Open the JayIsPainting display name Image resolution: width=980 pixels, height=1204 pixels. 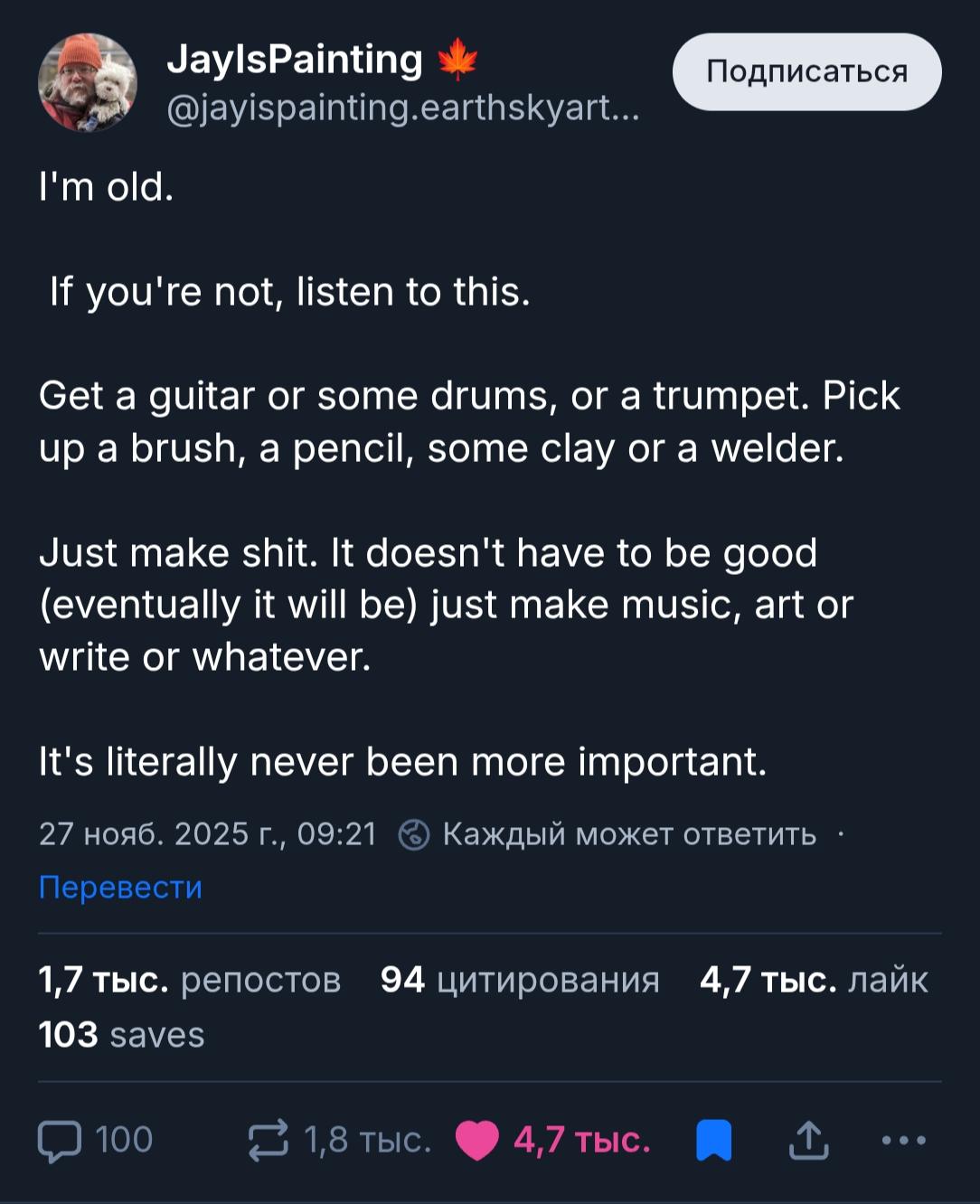[295, 60]
